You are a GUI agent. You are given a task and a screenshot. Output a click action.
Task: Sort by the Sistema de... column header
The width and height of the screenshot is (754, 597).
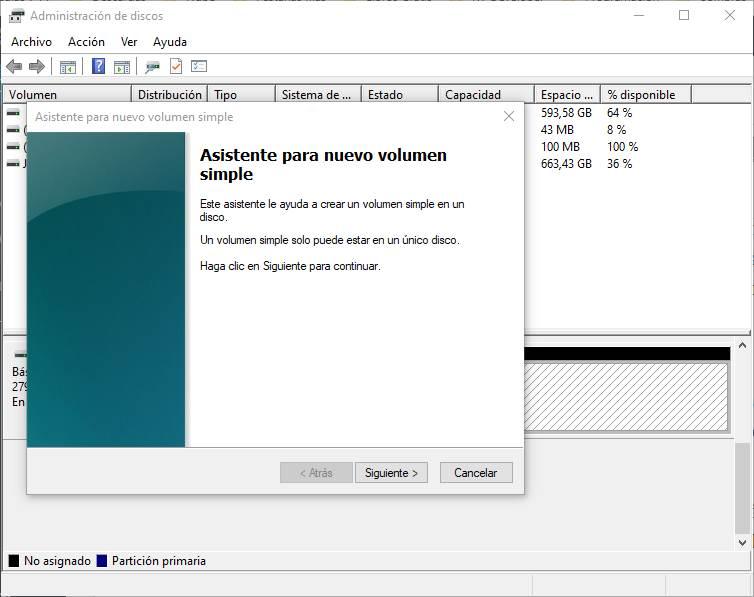tap(318, 94)
